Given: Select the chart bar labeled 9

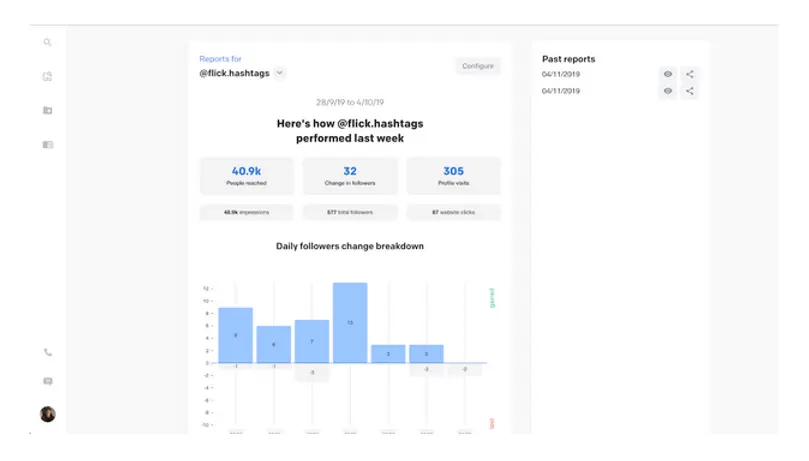Looking at the screenshot, I should click(235, 335).
